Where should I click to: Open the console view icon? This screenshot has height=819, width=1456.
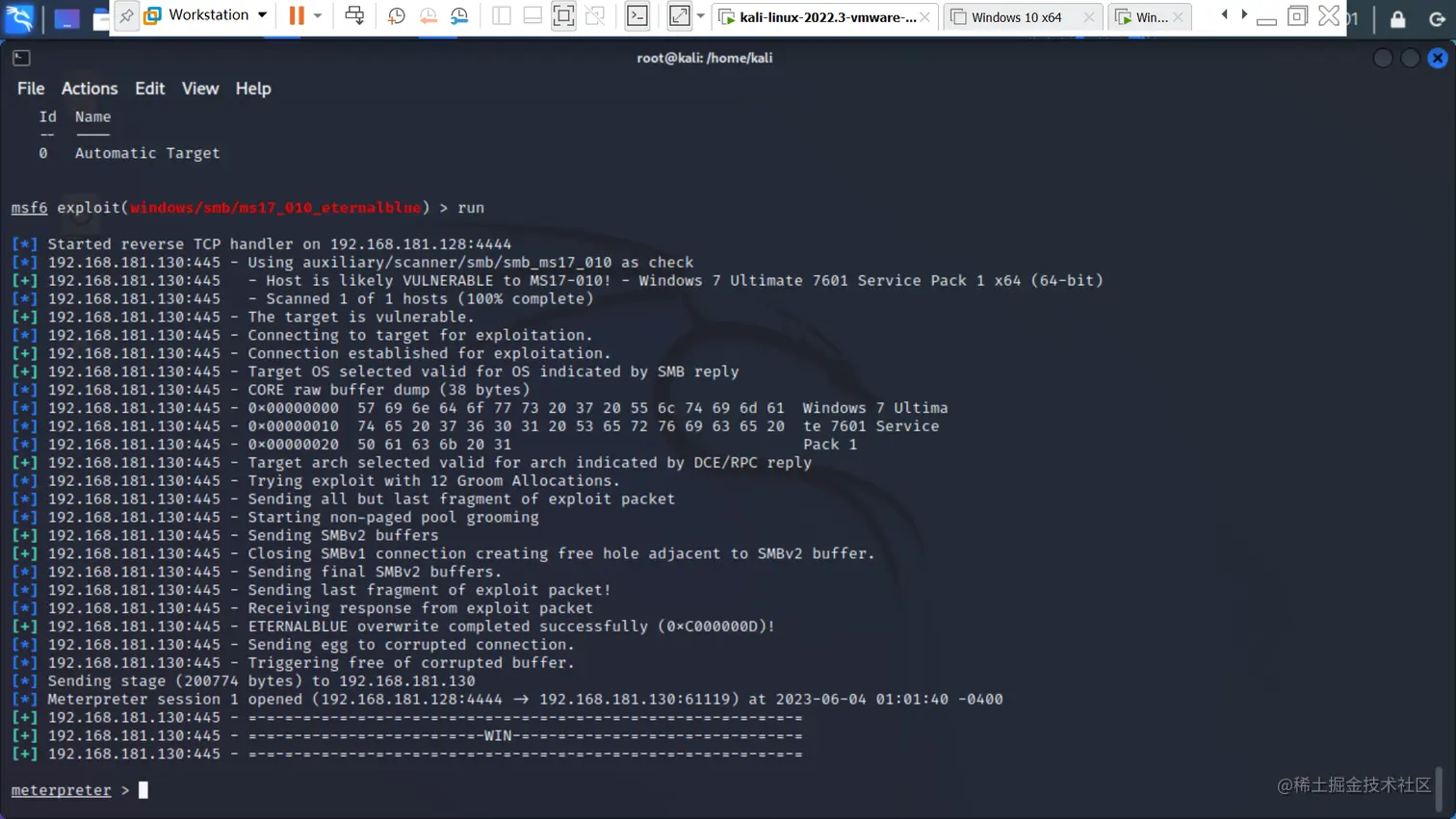coord(637,15)
